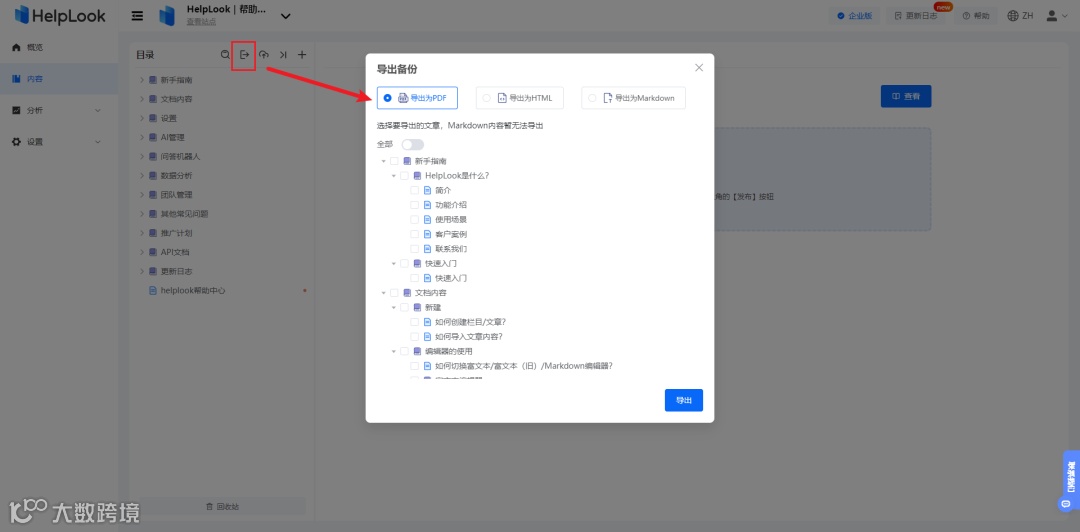Click the 回收站 recycle bin icon

(209, 507)
